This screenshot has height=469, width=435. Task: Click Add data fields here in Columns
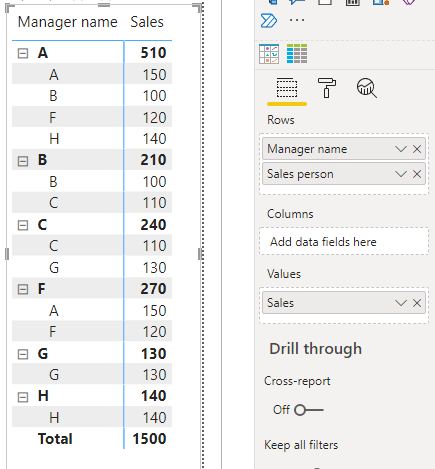(x=344, y=242)
